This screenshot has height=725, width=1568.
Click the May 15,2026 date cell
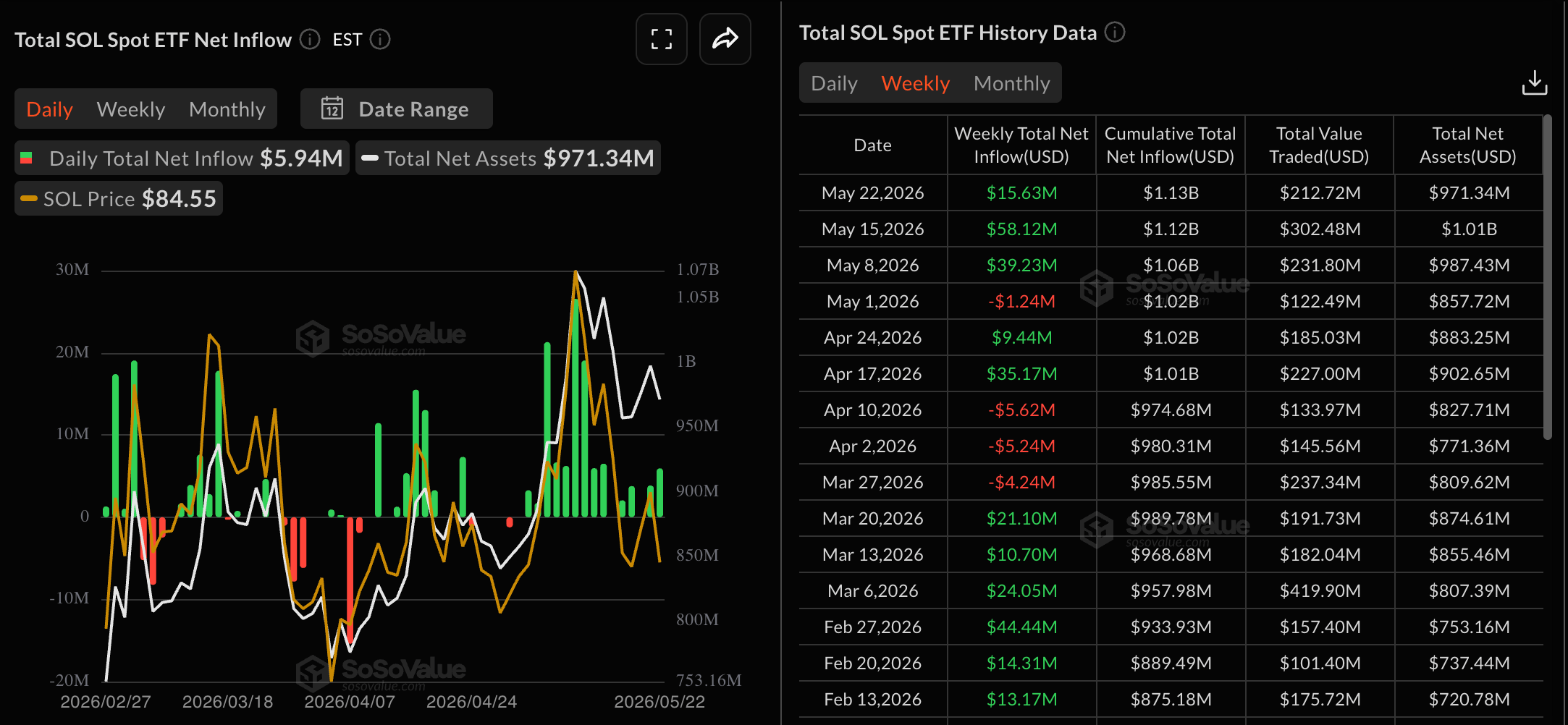(872, 229)
